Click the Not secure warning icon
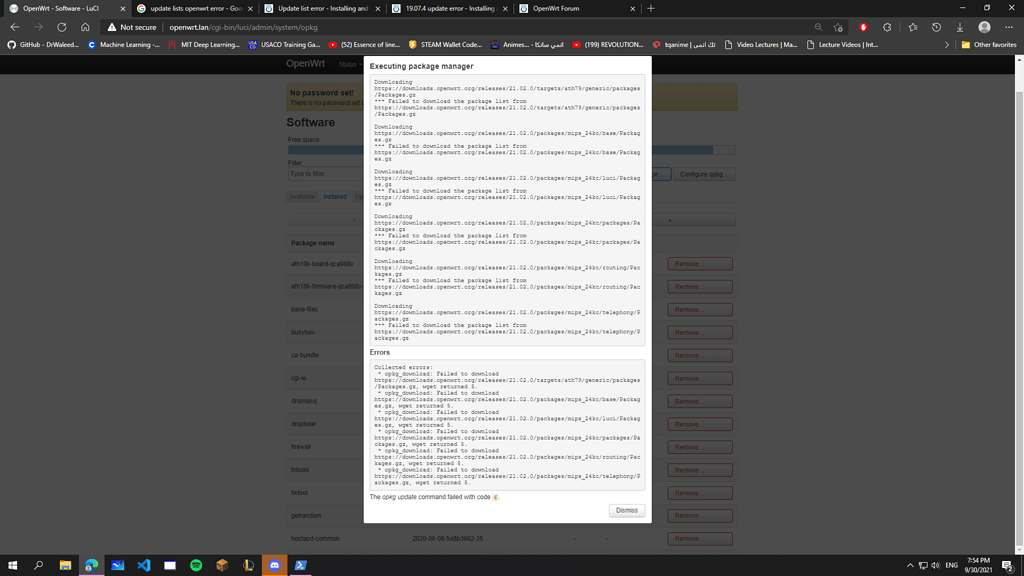The width and height of the screenshot is (1024, 576). tap(112, 27)
